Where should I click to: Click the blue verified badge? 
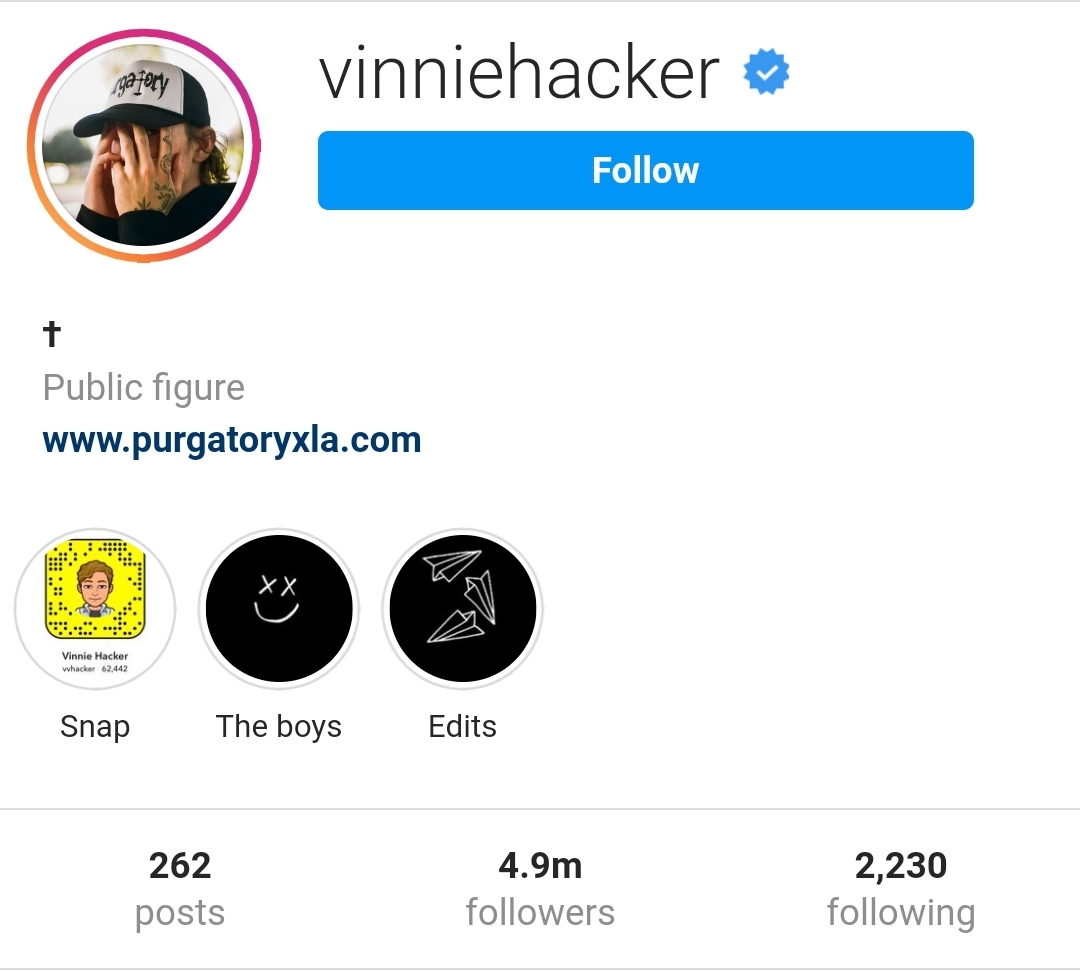click(766, 72)
